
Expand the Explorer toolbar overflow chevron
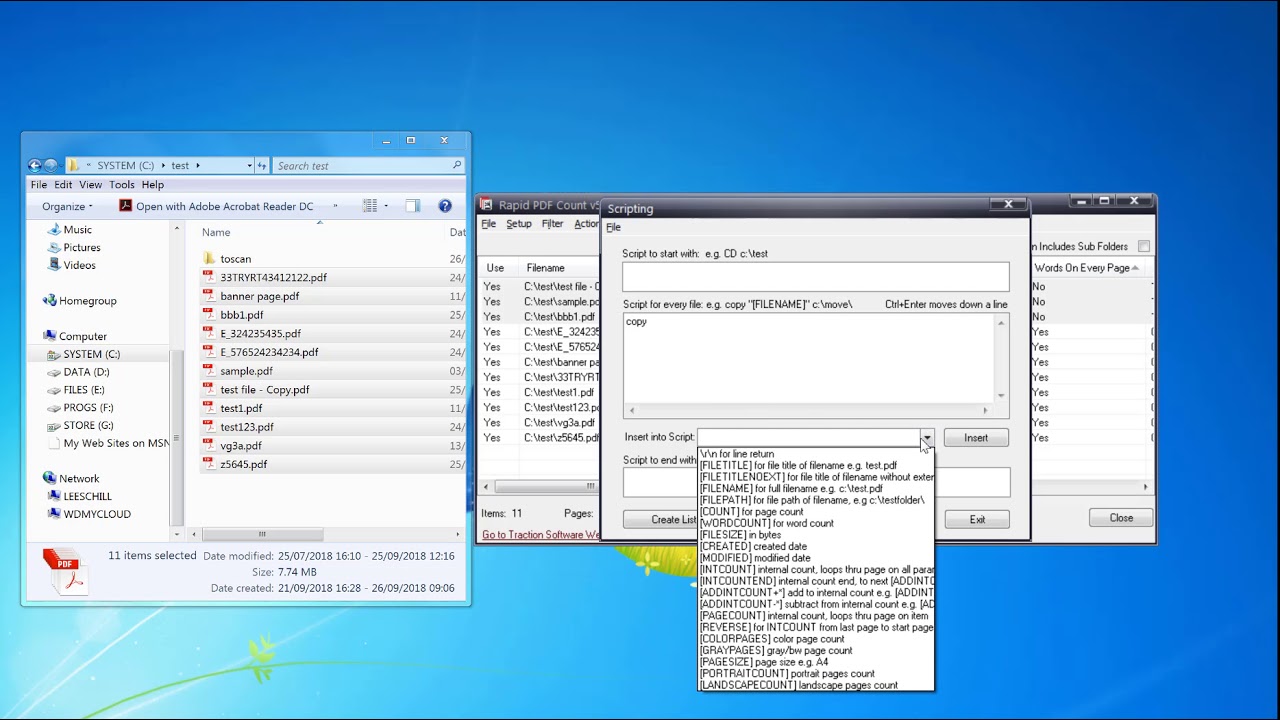tap(335, 206)
